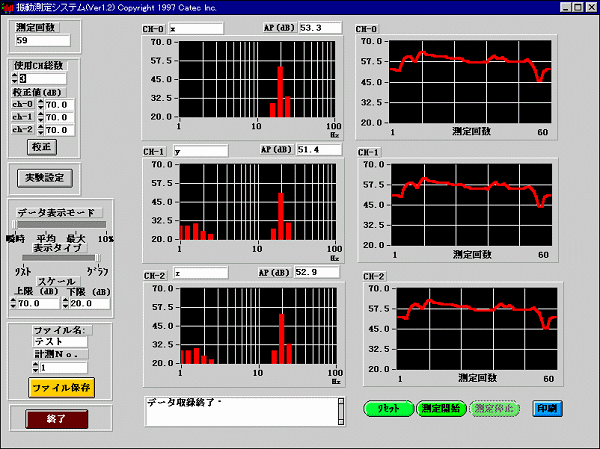Select 平均 on the display mode slider
The image size is (600, 449).
[x=46, y=239]
